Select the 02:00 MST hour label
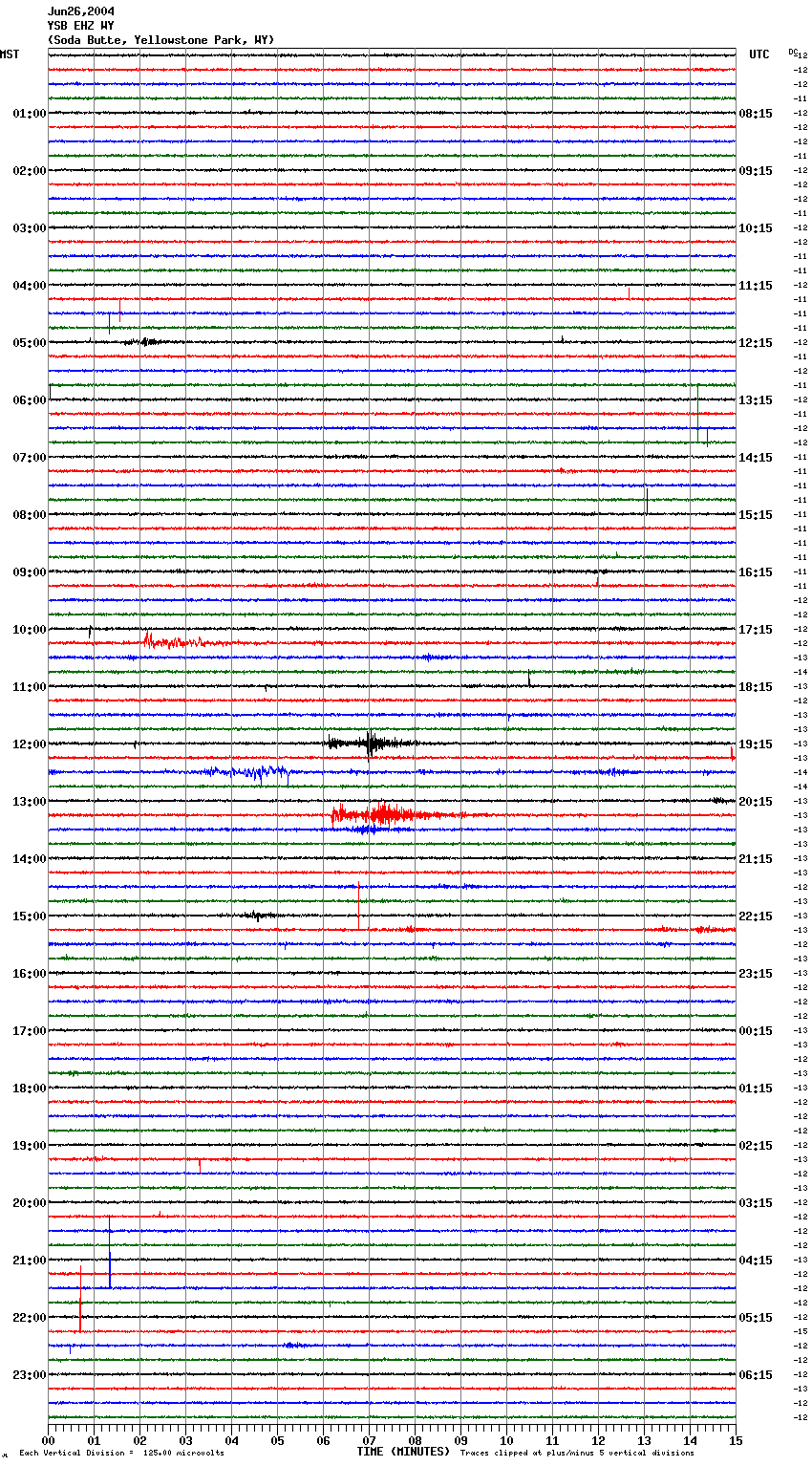 coord(30,171)
